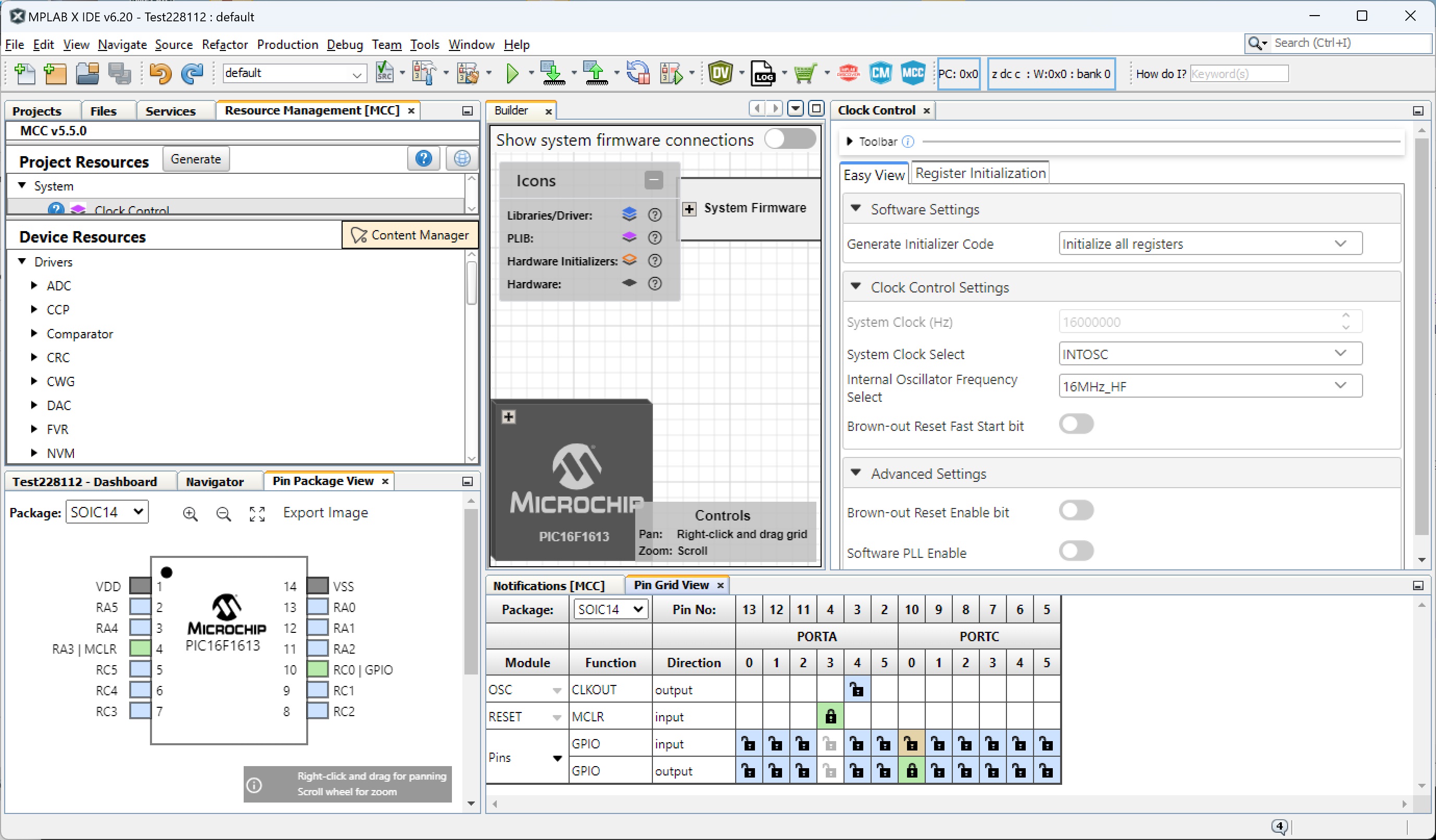Open the System Clock Select dropdown
Viewport: 1436px width, 840px height.
[1210, 354]
